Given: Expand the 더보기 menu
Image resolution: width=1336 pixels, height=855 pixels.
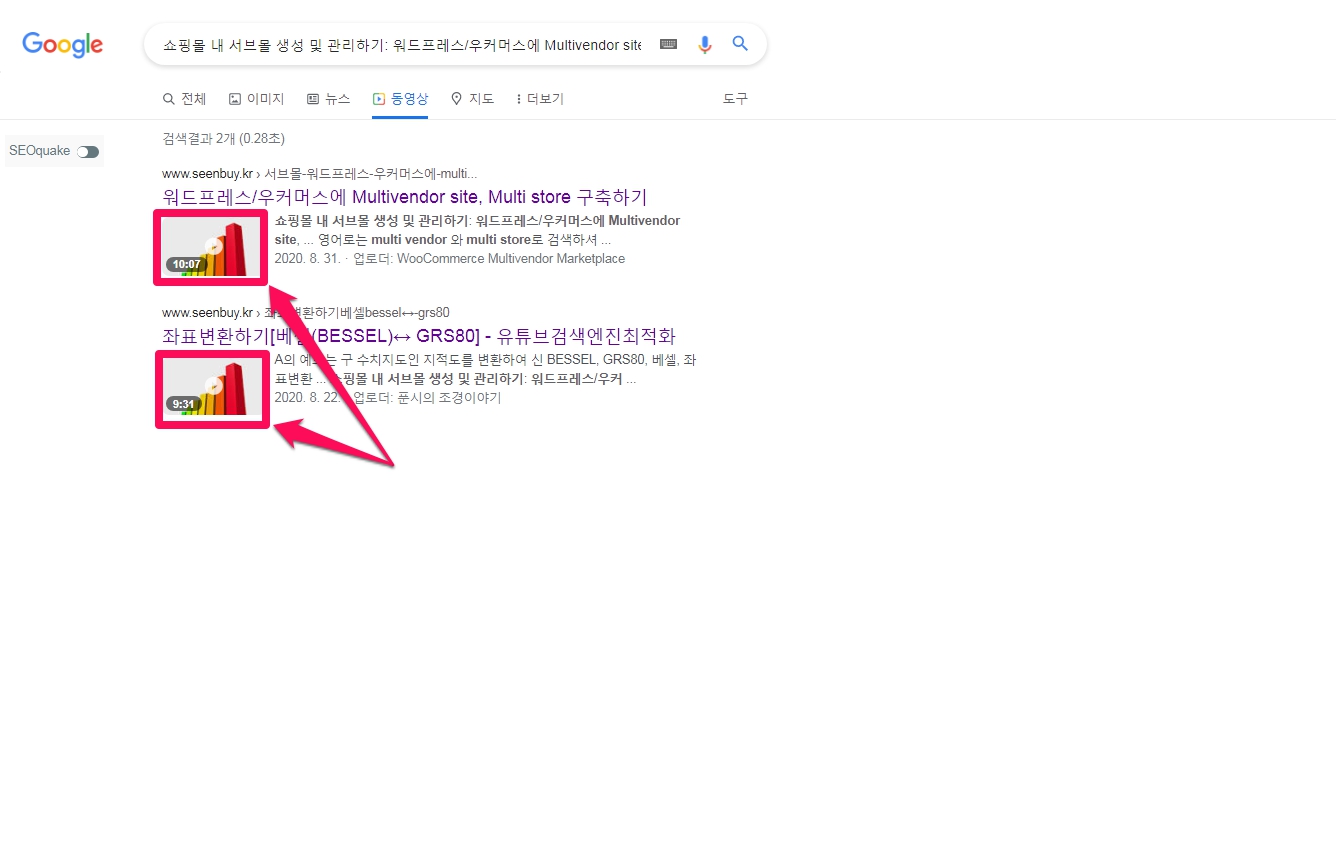Looking at the screenshot, I should tap(539, 99).
